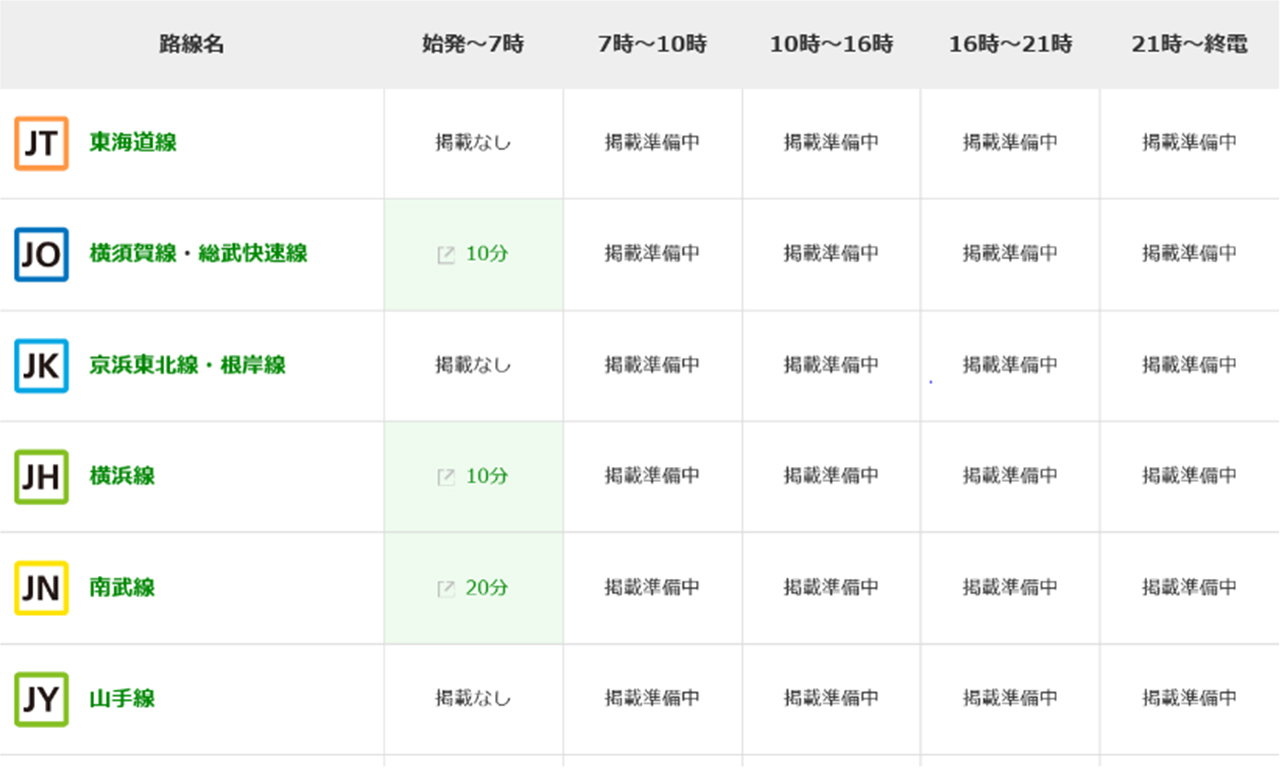Image resolution: width=1280 pixels, height=768 pixels.
Task: Click the JH Yokohama line badge icon
Action: point(41,477)
